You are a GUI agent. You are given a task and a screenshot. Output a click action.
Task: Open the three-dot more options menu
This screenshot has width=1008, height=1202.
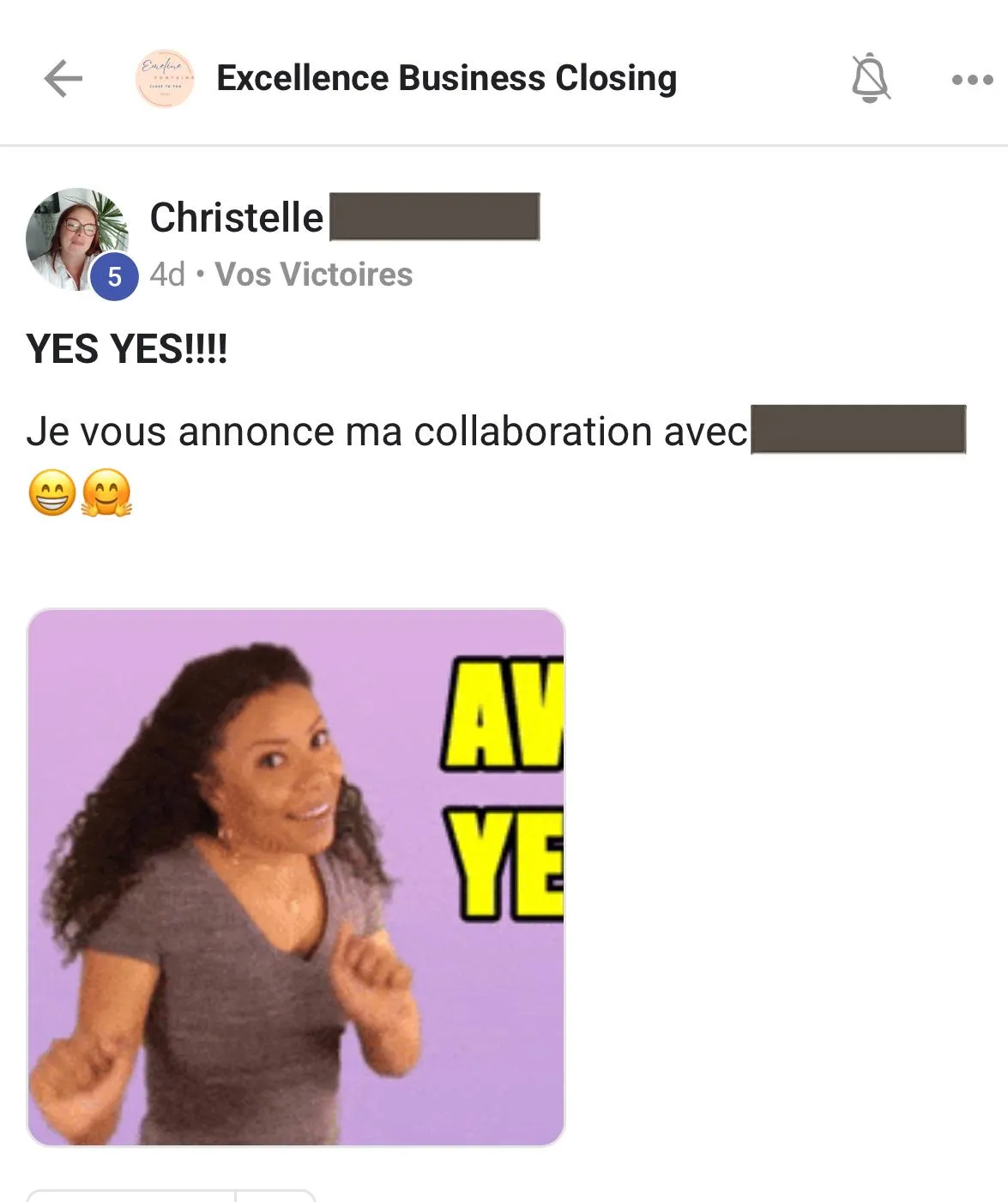(972, 80)
